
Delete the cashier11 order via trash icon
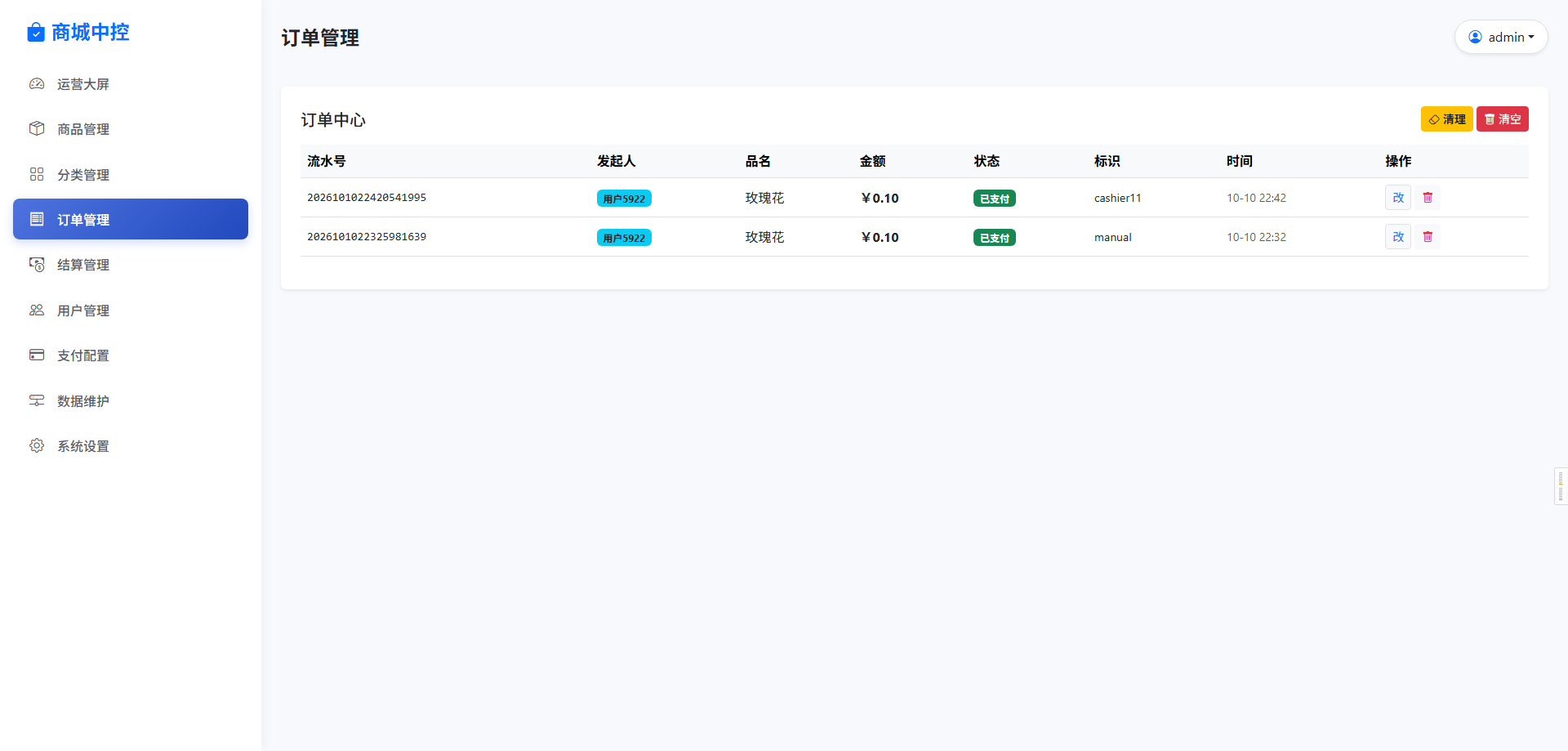point(1428,197)
